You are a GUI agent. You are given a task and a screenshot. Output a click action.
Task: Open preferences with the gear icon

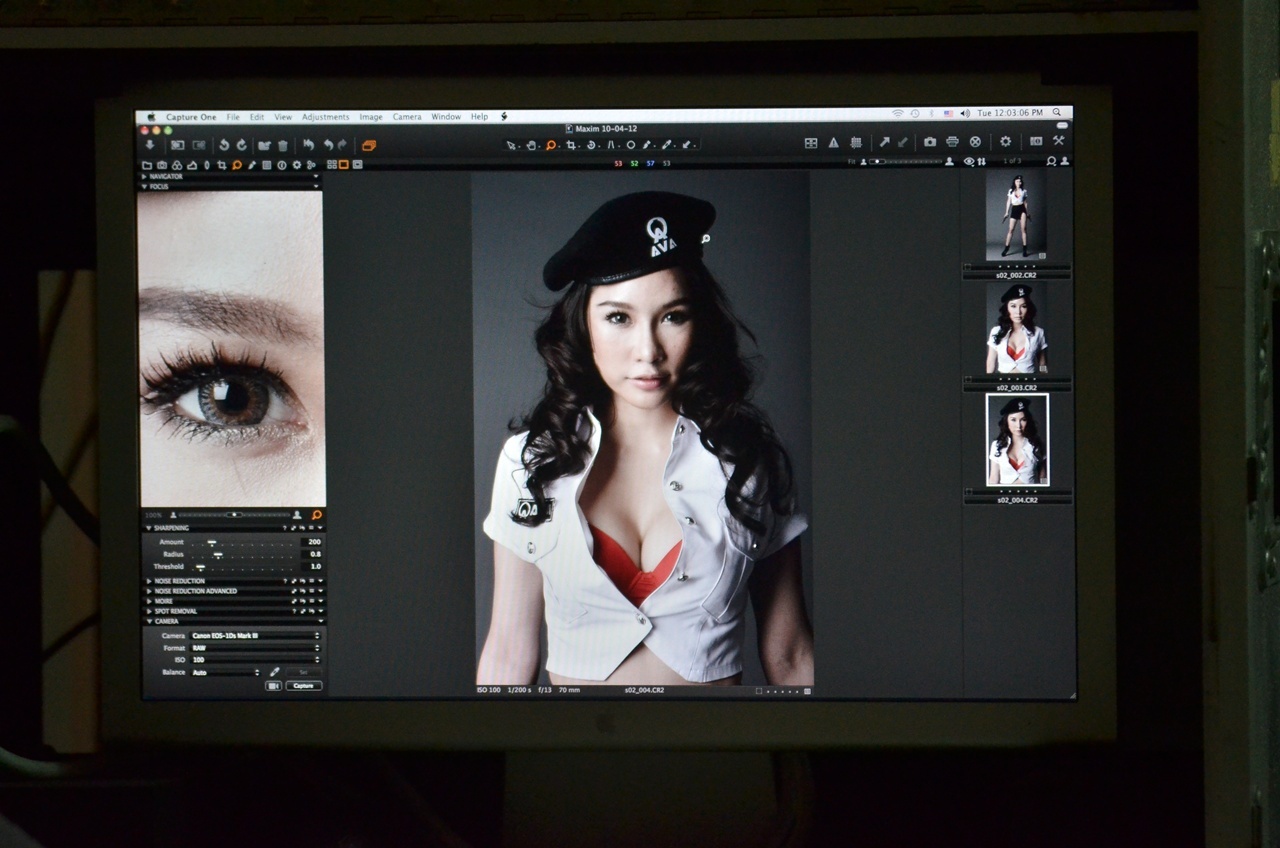[x=1005, y=142]
